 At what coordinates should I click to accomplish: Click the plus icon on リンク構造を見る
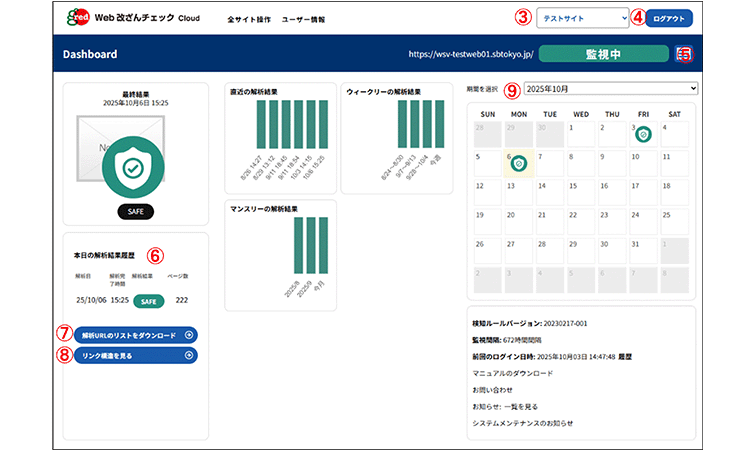coord(189,355)
